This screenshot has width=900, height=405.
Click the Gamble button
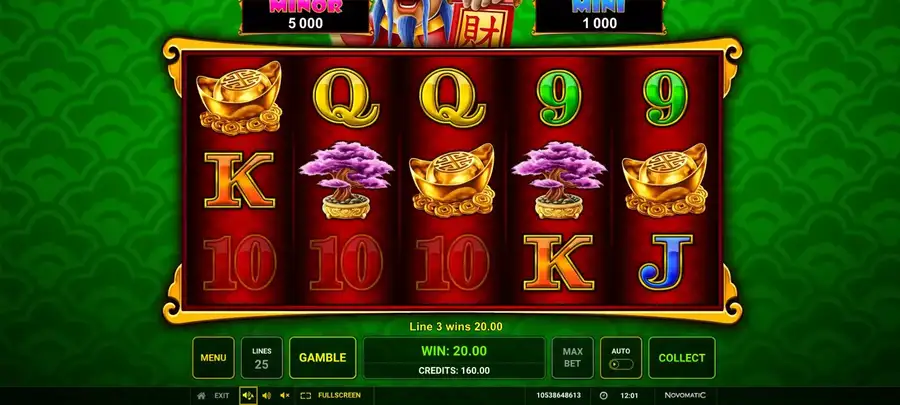tap(323, 357)
